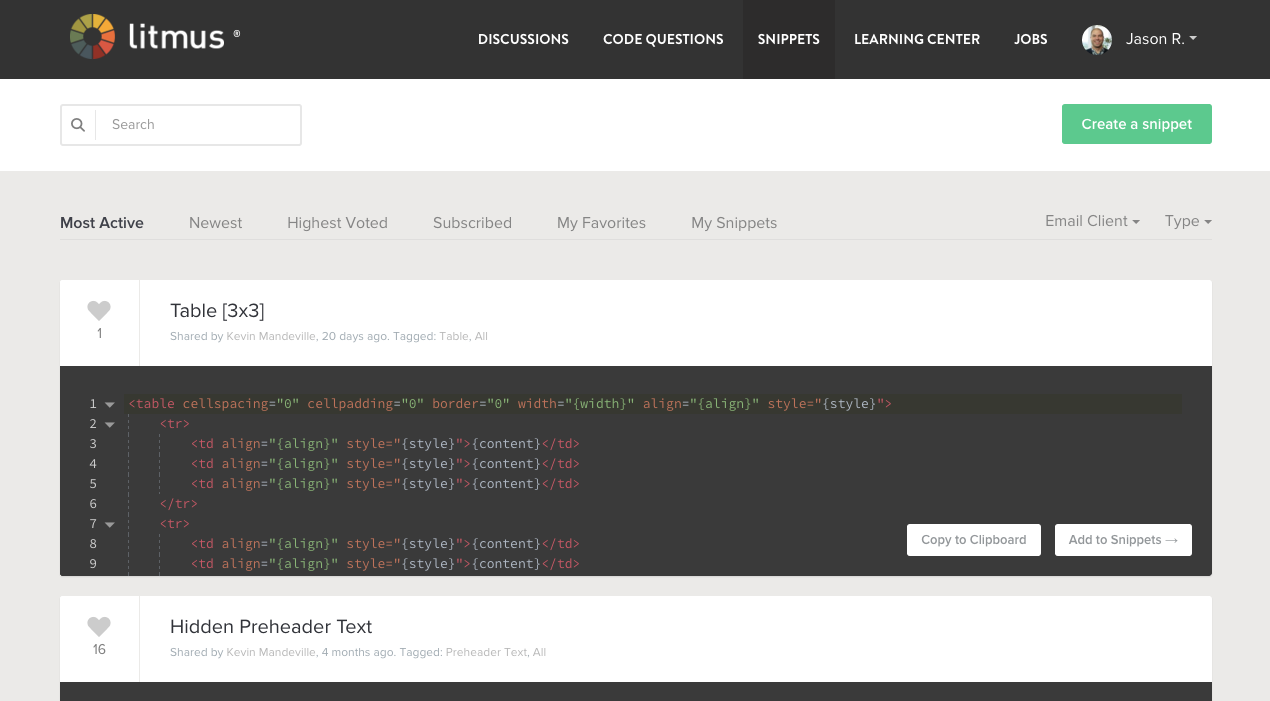Open Code Questions section
The width and height of the screenshot is (1270, 701).
[663, 39]
